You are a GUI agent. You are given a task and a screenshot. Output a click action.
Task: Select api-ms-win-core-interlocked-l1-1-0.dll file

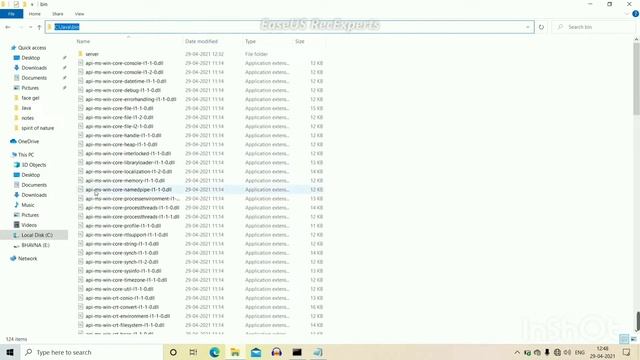(128, 153)
